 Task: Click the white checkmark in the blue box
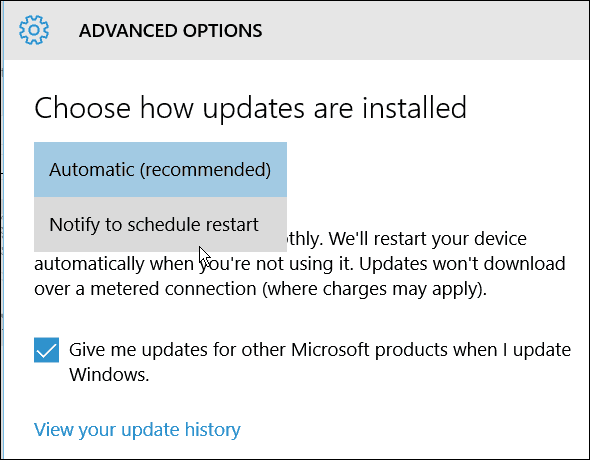pos(46,351)
